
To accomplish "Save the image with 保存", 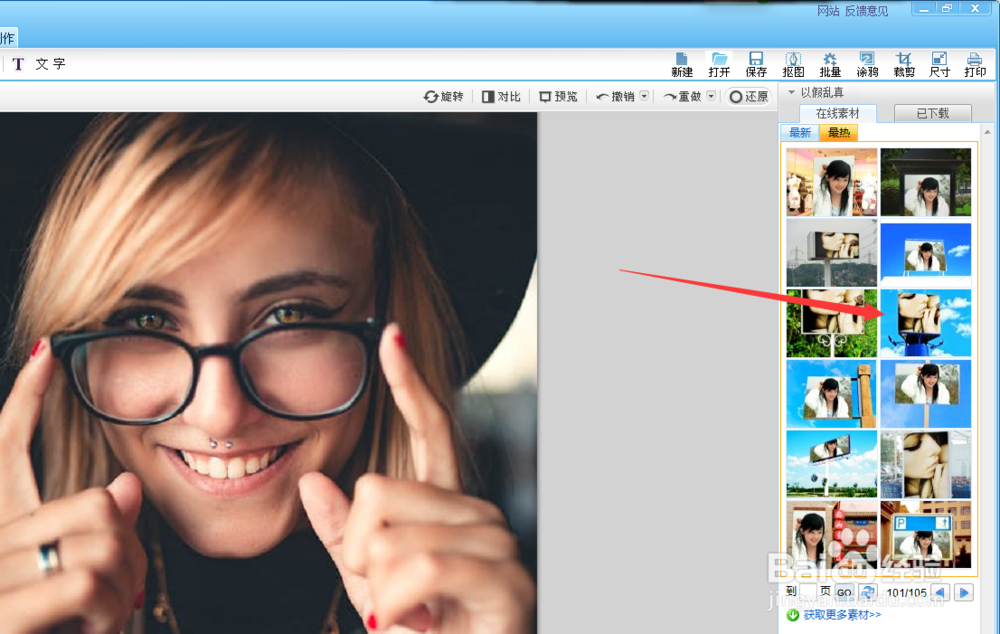I will [756, 64].
